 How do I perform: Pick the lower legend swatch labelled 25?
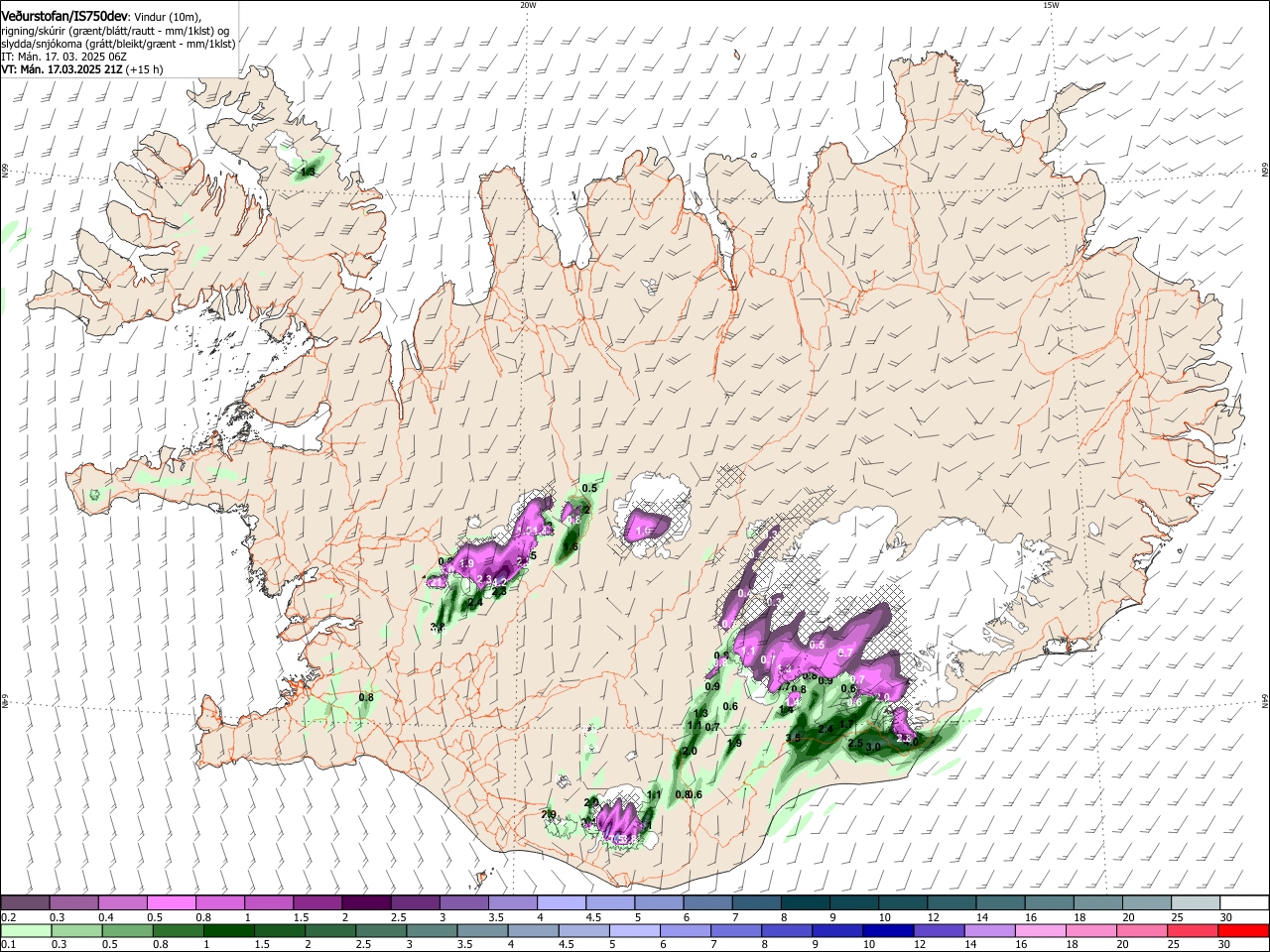[1192, 930]
